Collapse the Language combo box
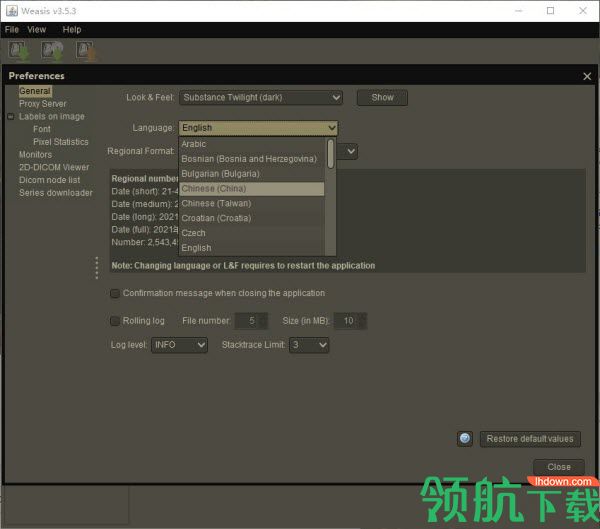 258,127
